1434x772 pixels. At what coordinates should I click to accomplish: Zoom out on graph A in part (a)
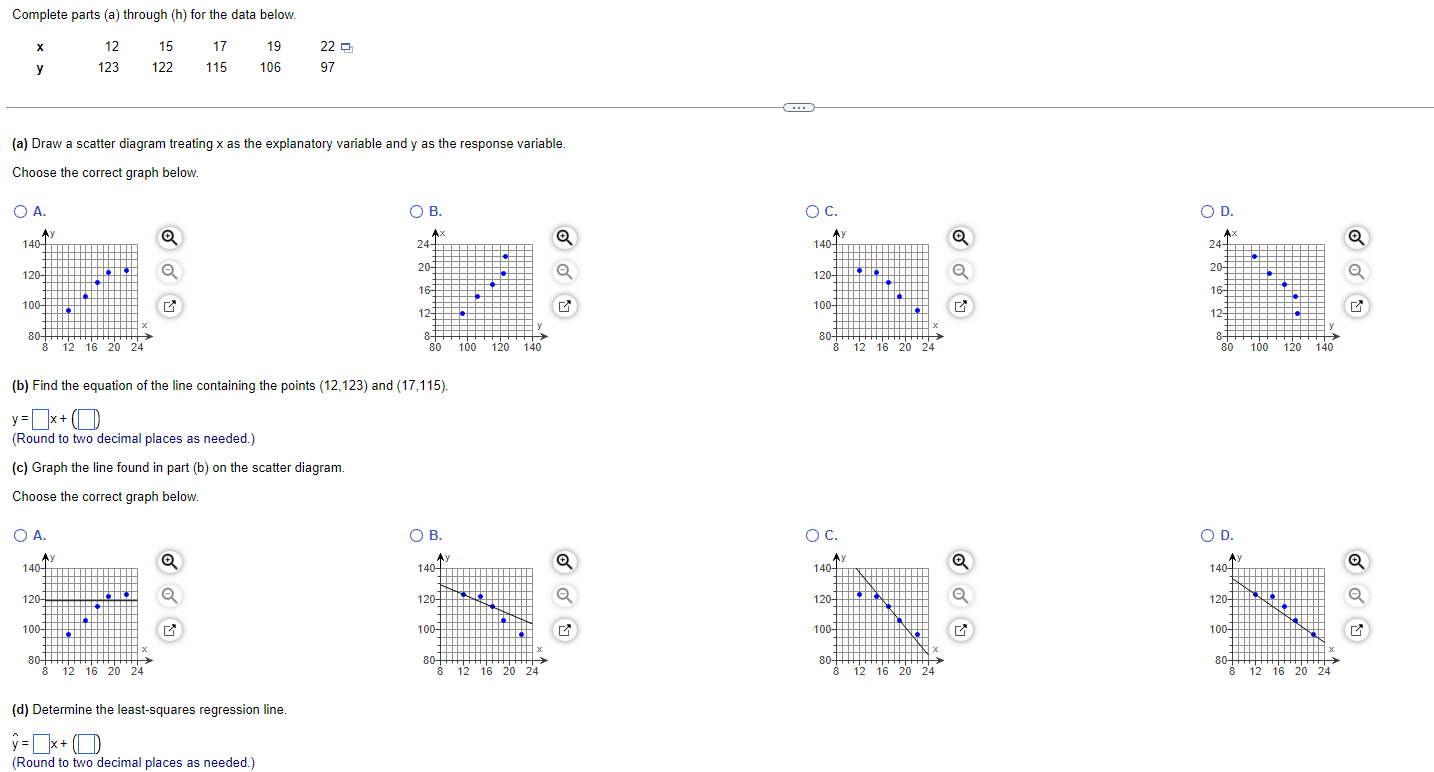pyautogui.click(x=169, y=271)
